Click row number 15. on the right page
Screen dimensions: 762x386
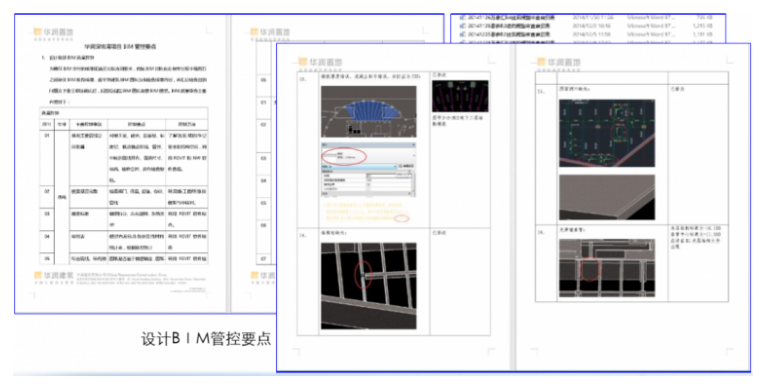coord(541,91)
